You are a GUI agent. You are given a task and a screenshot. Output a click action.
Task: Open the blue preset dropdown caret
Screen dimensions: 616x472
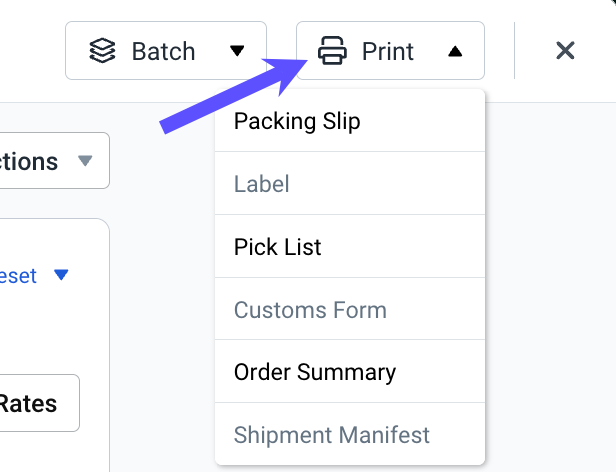coord(61,275)
